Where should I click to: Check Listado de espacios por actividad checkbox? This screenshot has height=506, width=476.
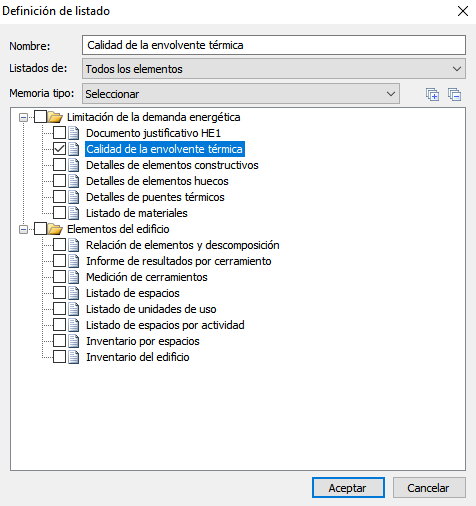click(59, 325)
